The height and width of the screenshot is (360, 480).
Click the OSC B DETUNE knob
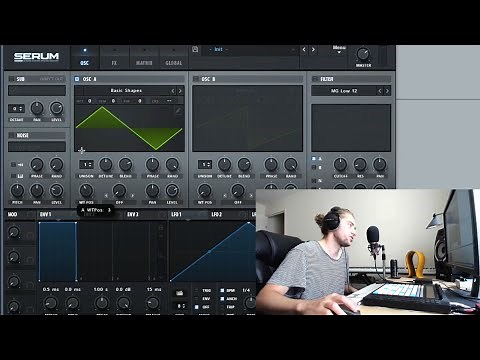pos(224,164)
